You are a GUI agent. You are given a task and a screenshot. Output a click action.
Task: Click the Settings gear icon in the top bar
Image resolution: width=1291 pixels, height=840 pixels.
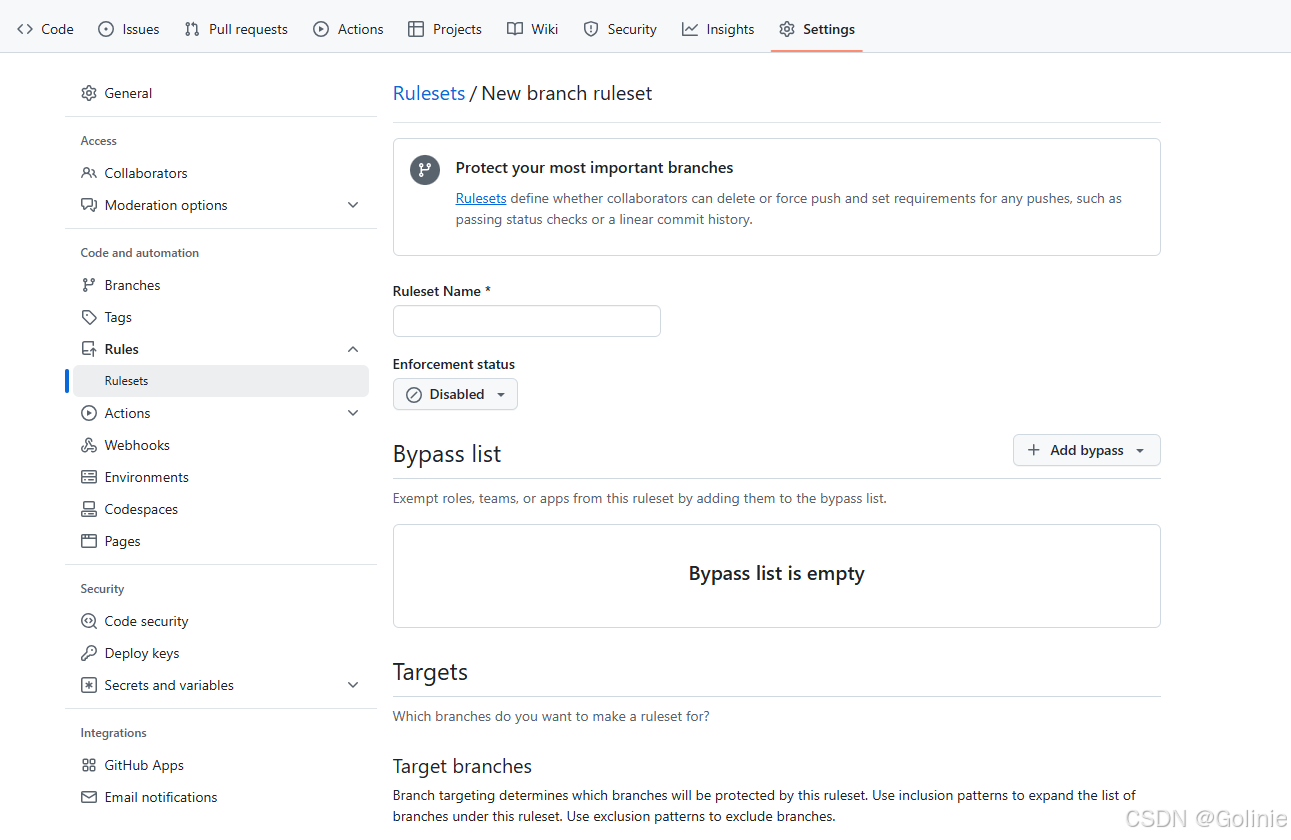click(787, 29)
